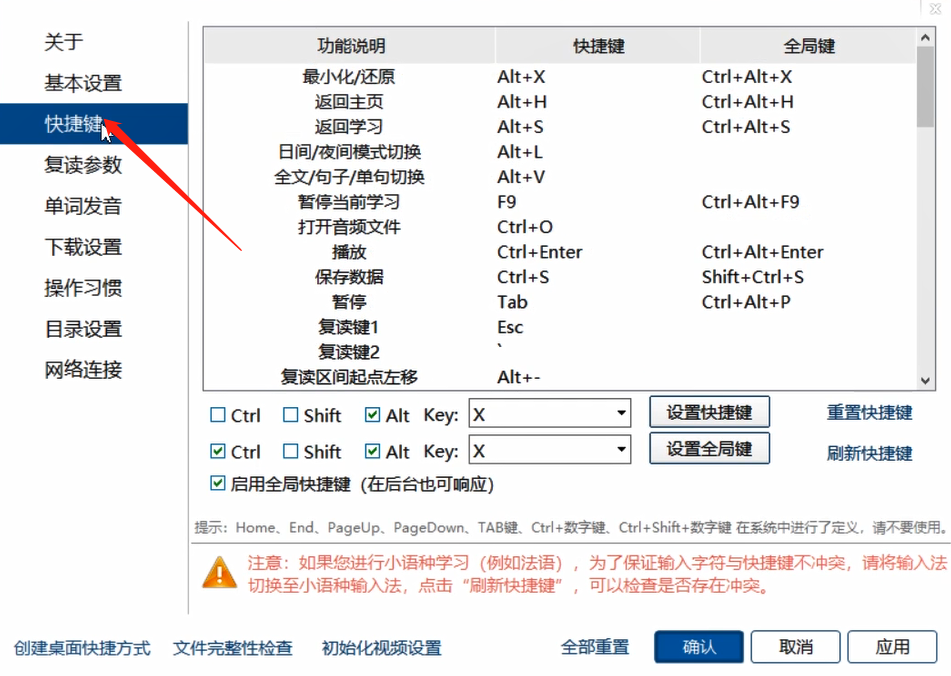Uncheck Shift in the global hotkey row
The image size is (951, 676).
(x=289, y=449)
